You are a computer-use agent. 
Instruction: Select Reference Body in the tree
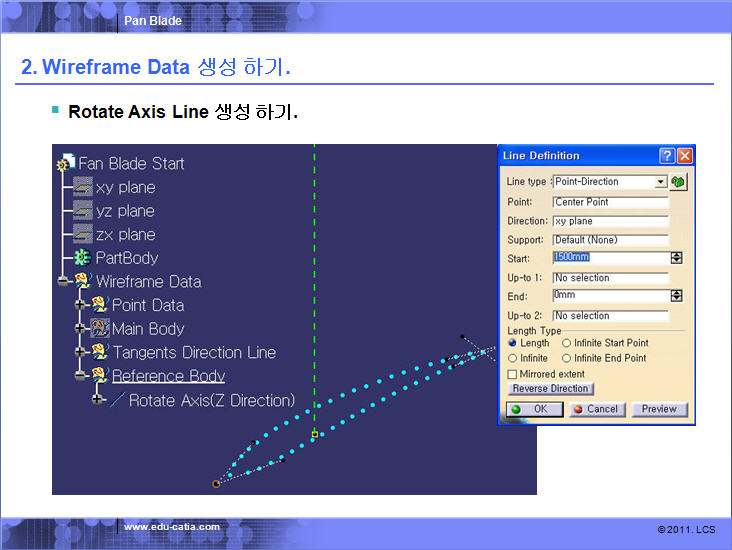pyautogui.click(x=168, y=376)
